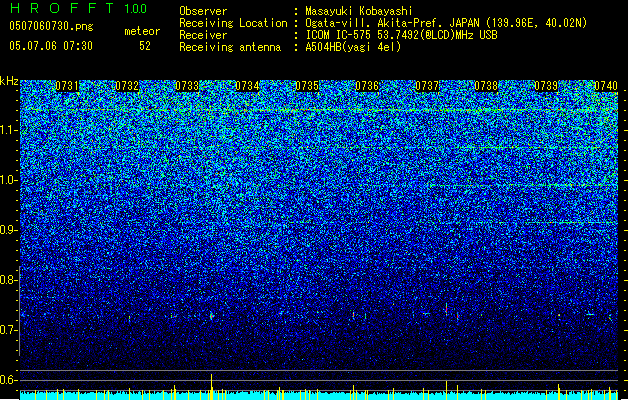Click the 0738 time marker
The width and height of the screenshot is (629, 400).
coord(486,86)
